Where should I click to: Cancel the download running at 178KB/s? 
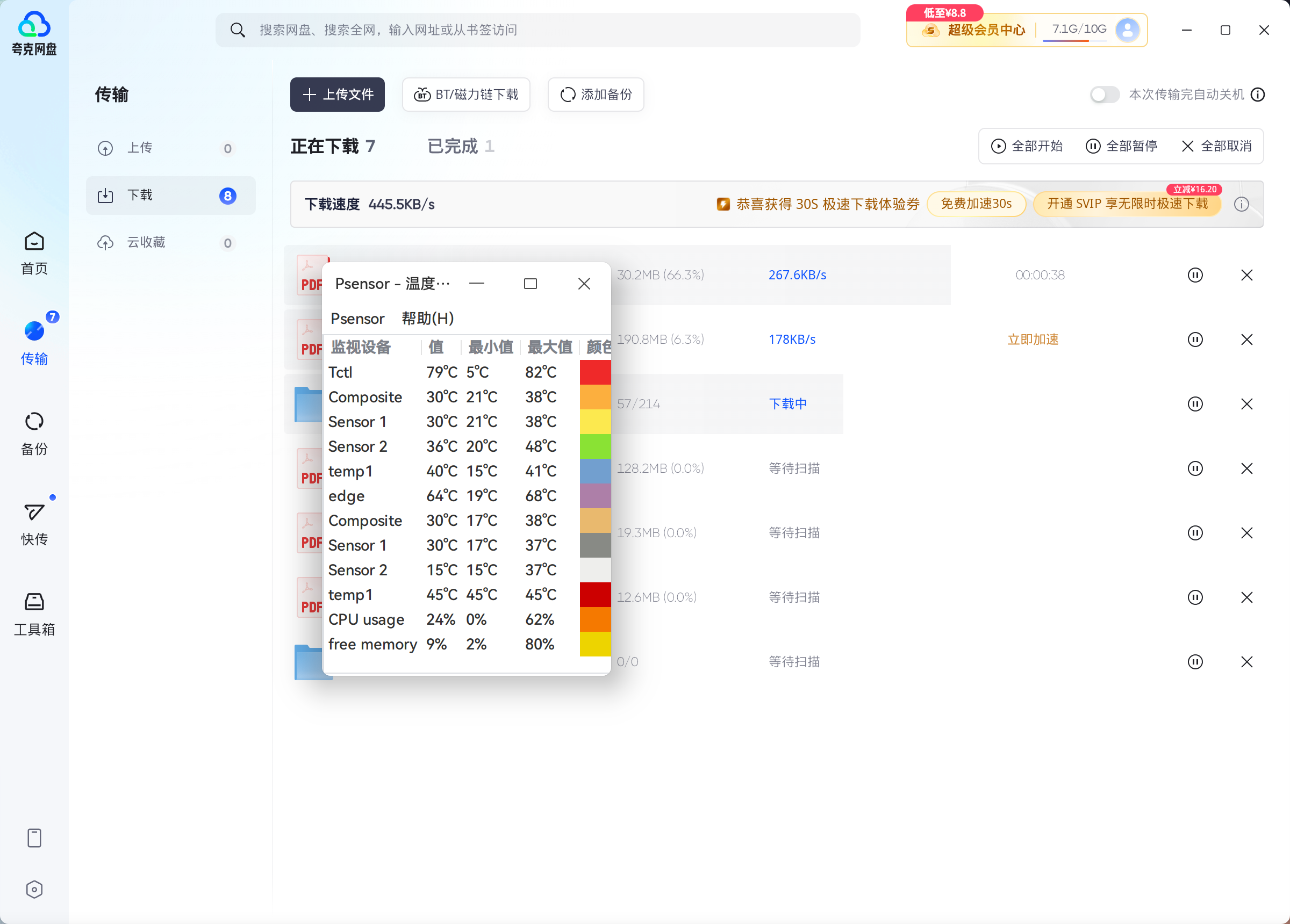click(1247, 340)
